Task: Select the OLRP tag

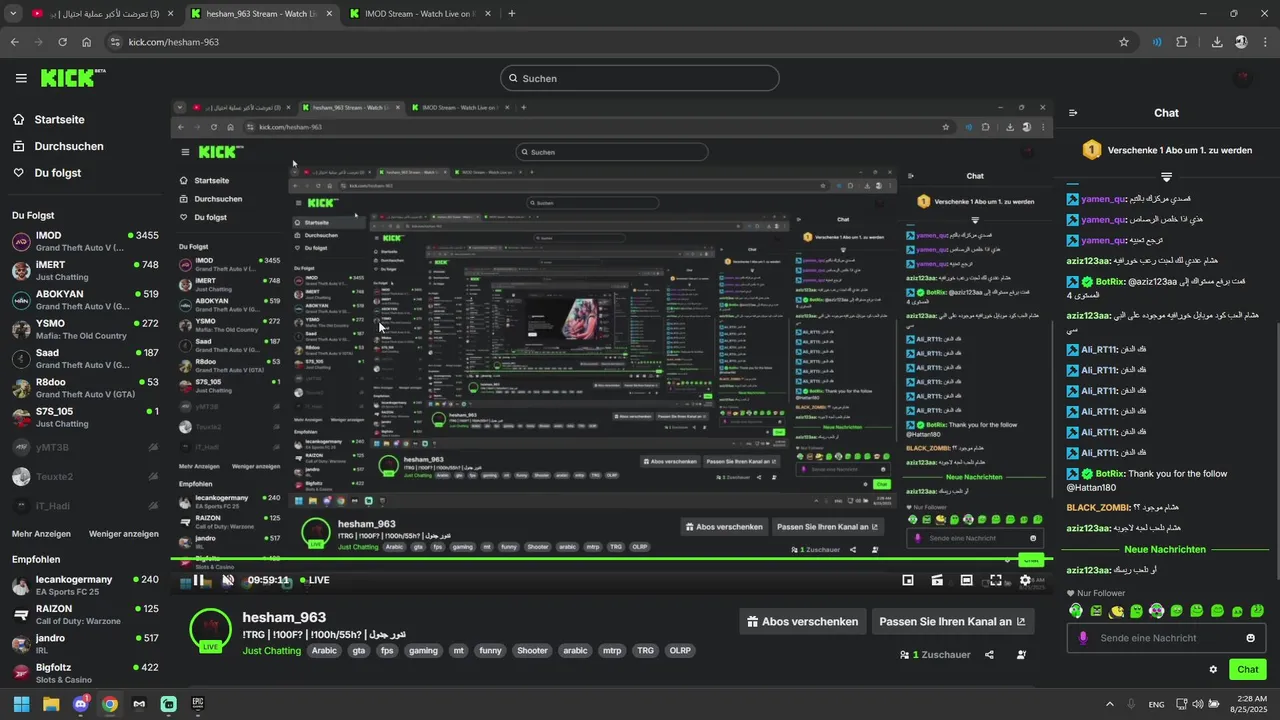Action: 680,651
